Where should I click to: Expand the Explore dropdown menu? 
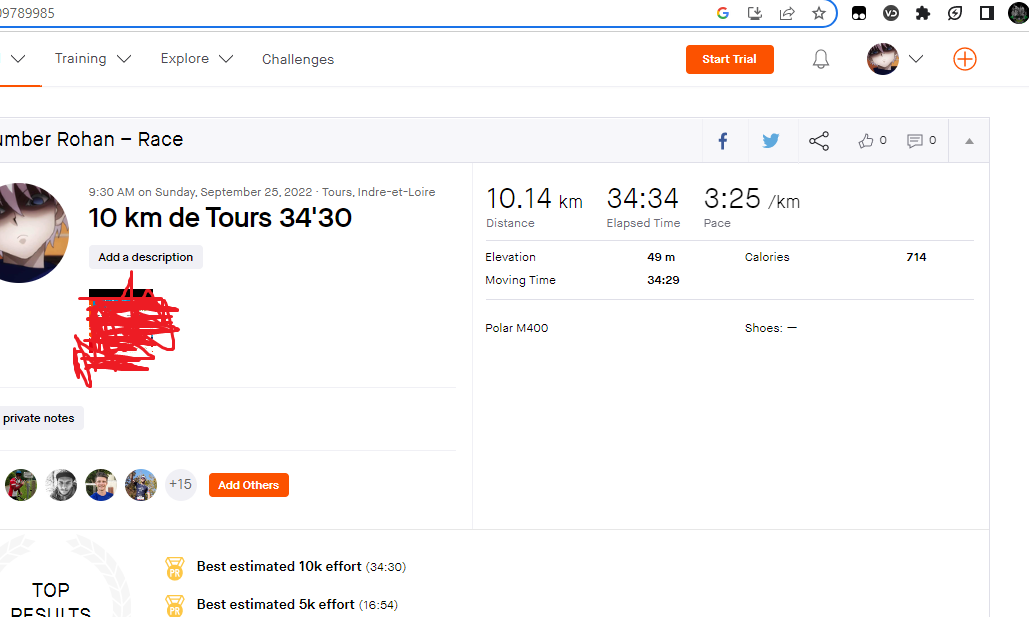pyautogui.click(x=197, y=59)
